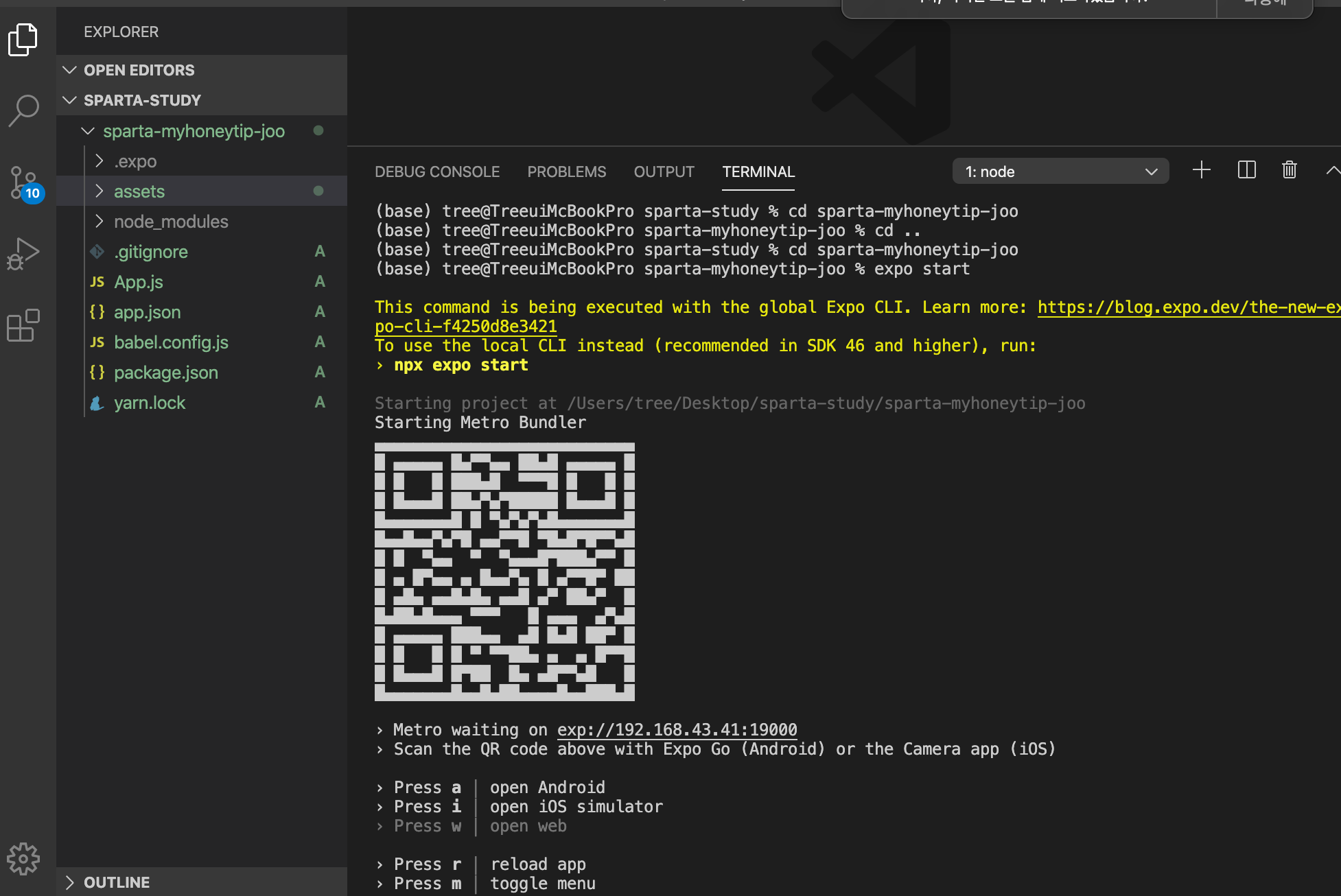
Task: Click the 'npx expo start' command text
Action: pos(461,365)
